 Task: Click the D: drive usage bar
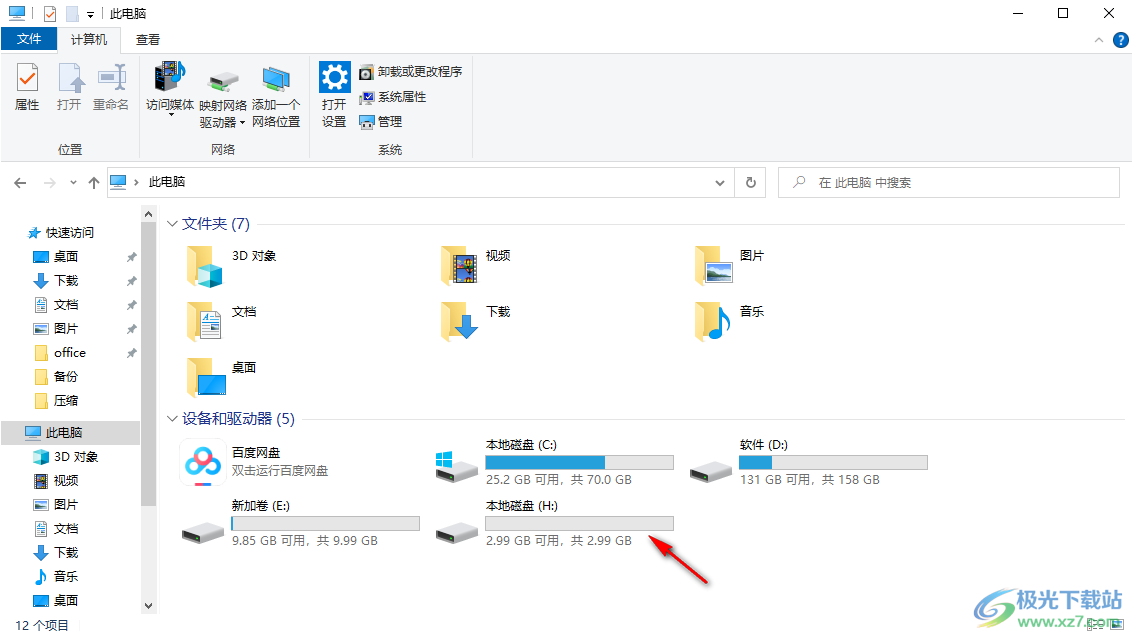[833, 462]
